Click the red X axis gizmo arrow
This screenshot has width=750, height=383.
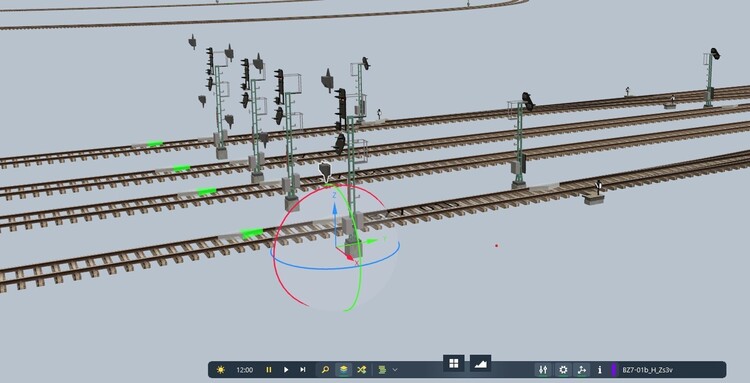[x=349, y=257]
